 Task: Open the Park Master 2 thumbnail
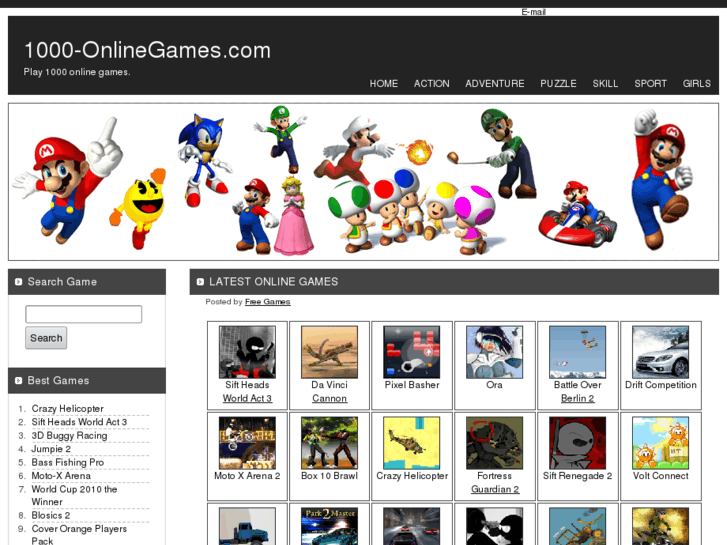(x=329, y=526)
